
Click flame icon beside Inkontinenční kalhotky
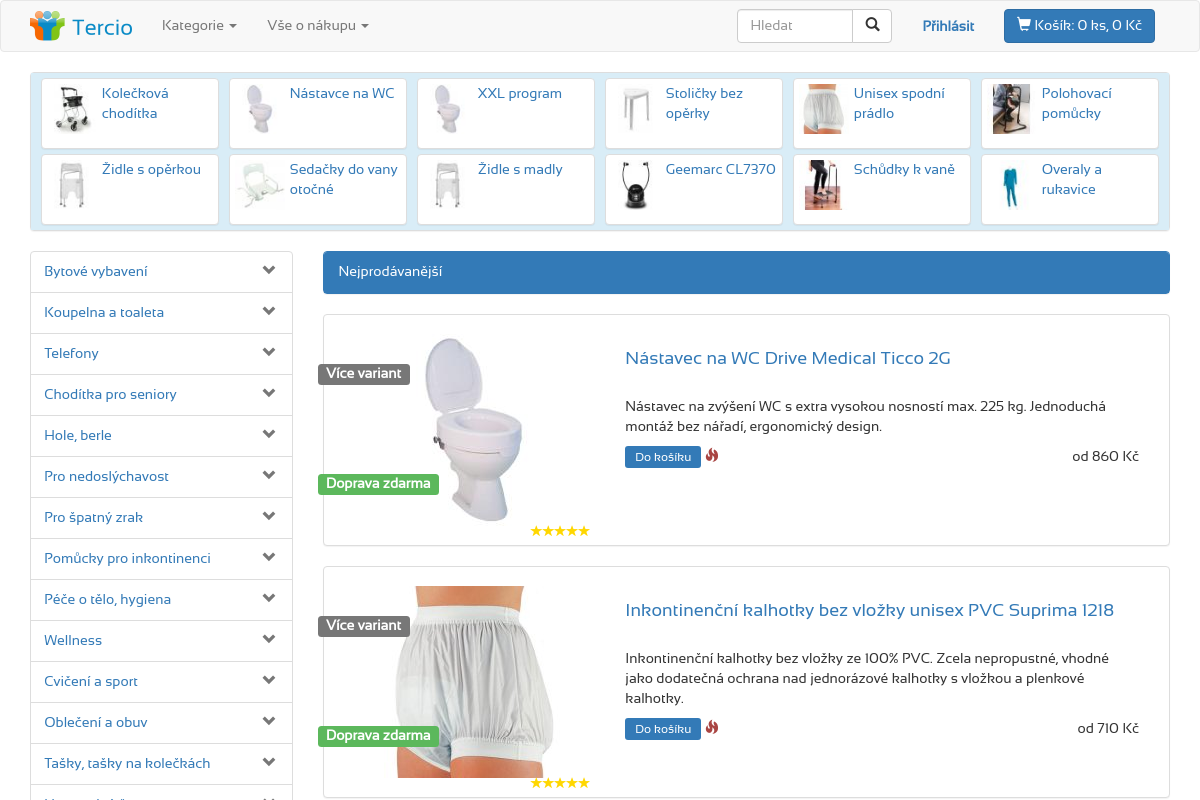click(x=712, y=728)
